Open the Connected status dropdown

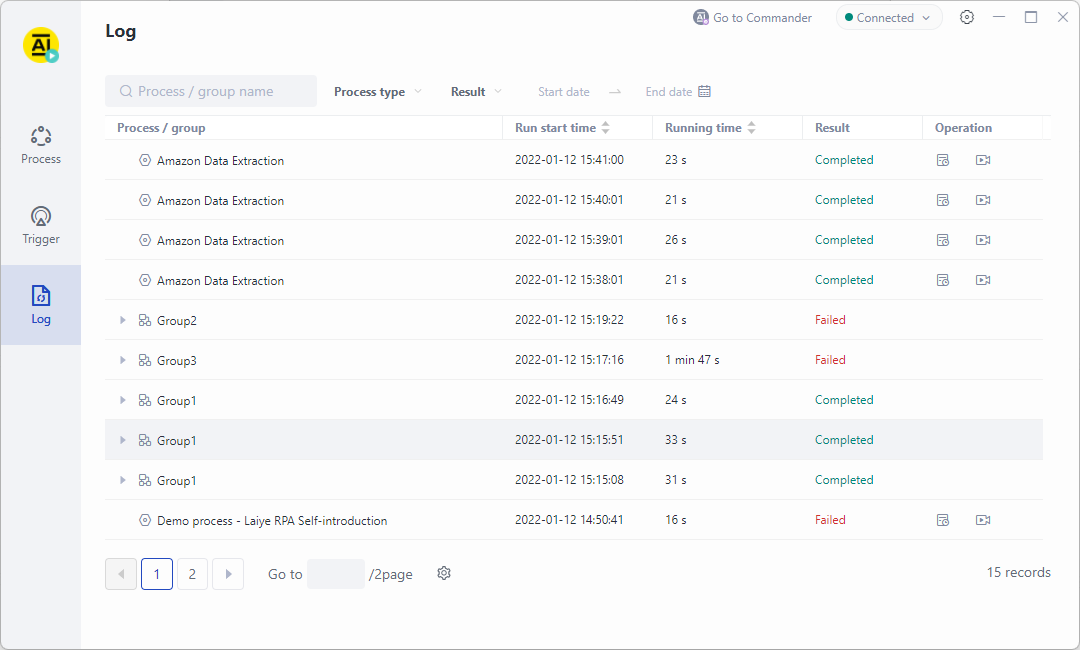tap(888, 18)
